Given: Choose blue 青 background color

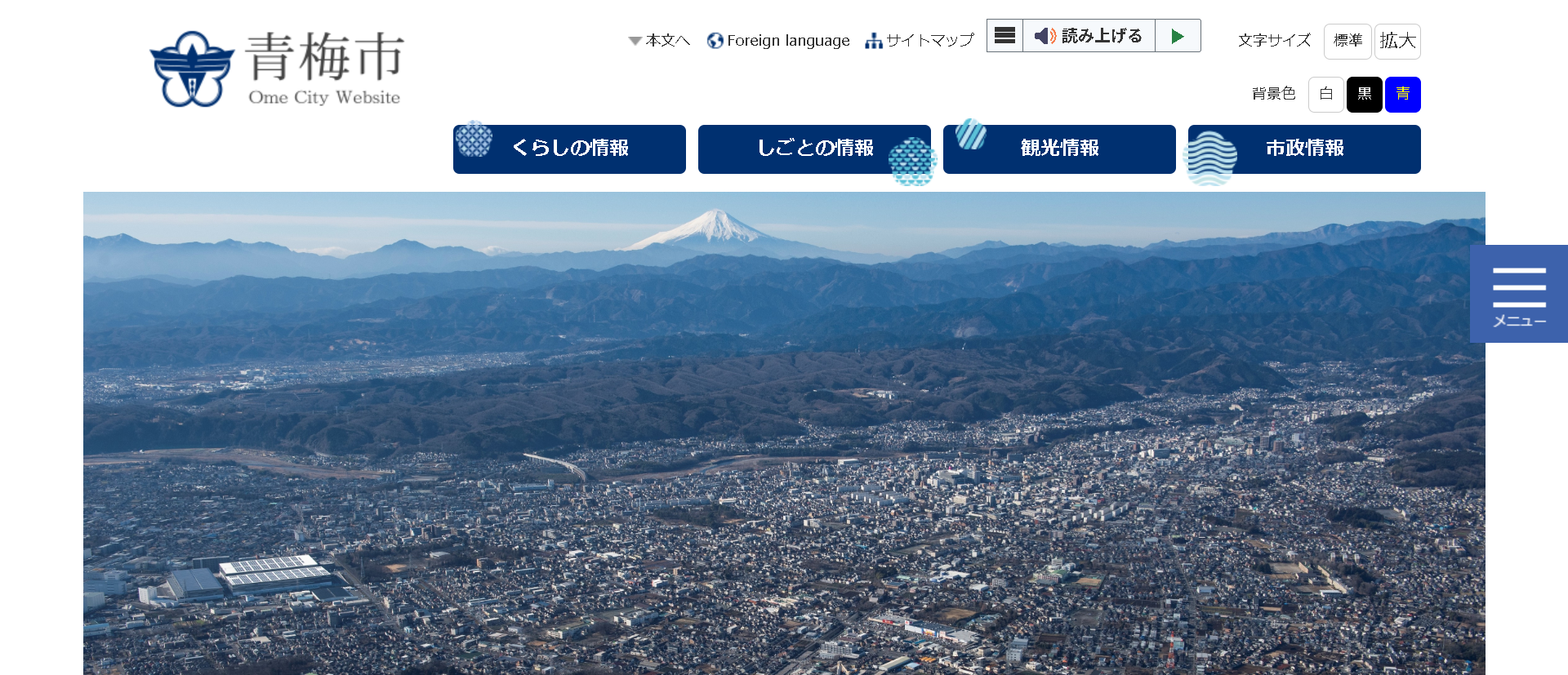Looking at the screenshot, I should 1403,95.
